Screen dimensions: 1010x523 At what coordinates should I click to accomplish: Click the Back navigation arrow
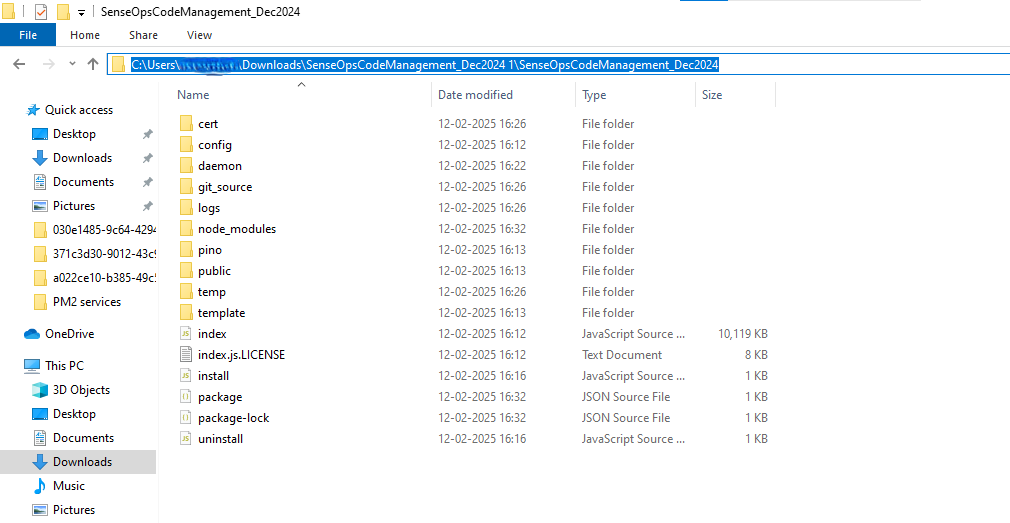[19, 64]
